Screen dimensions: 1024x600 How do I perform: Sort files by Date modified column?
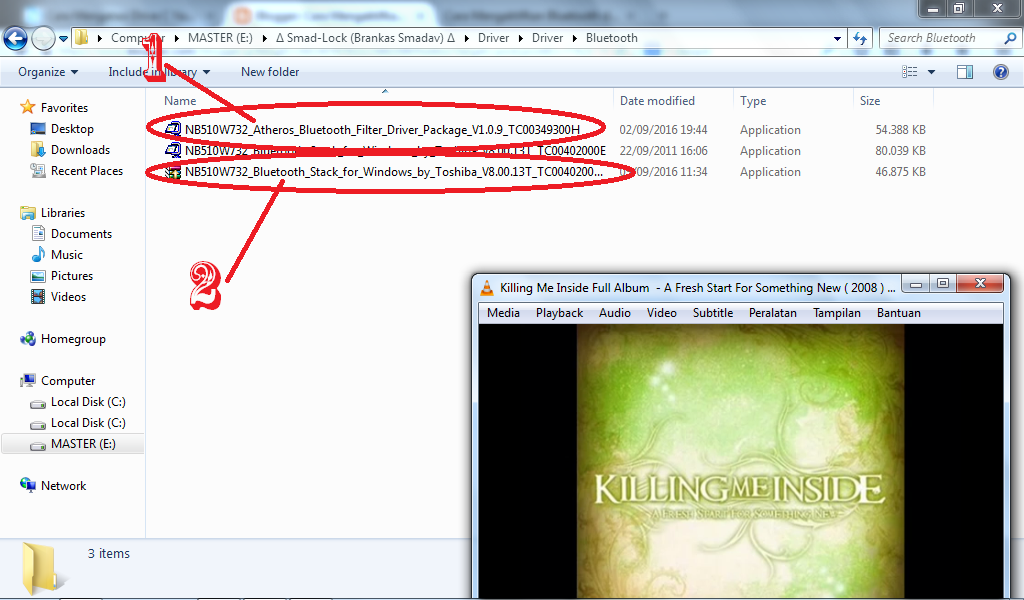tap(657, 101)
